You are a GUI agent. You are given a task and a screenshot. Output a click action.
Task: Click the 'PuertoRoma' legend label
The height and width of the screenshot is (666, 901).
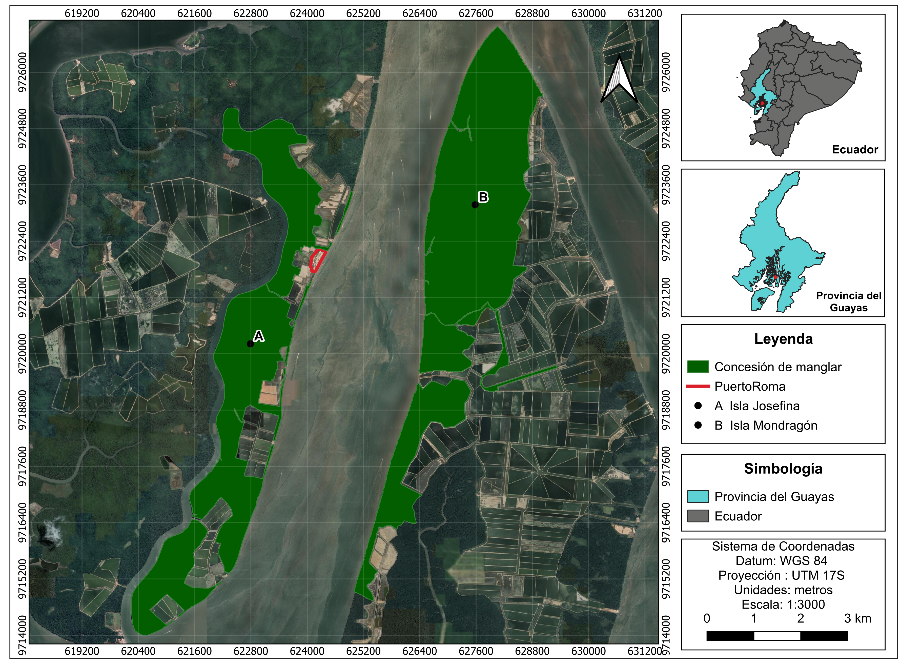point(750,386)
